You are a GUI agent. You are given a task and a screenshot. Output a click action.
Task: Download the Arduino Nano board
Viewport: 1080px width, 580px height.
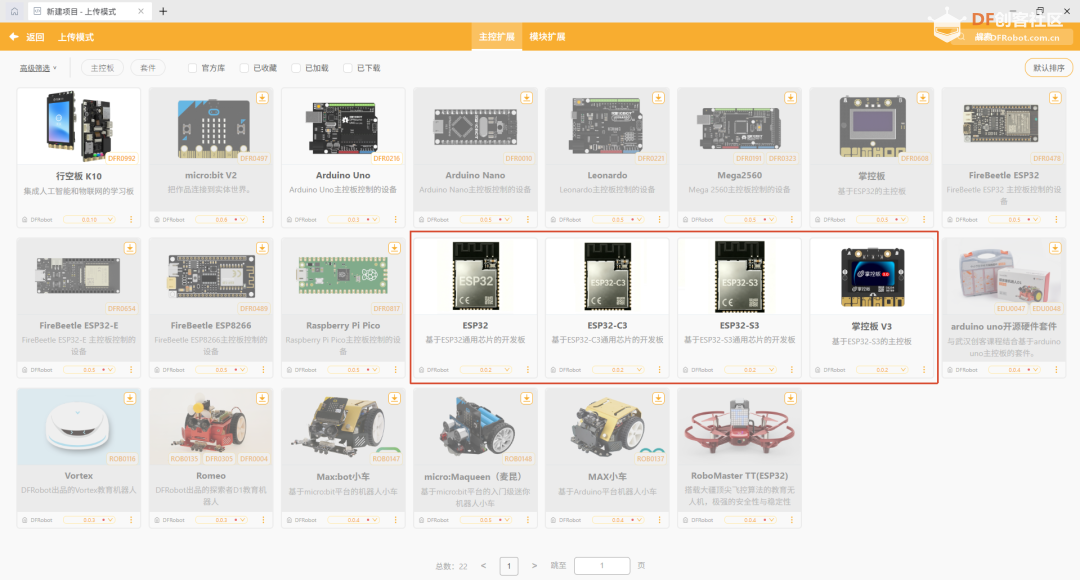point(526,98)
